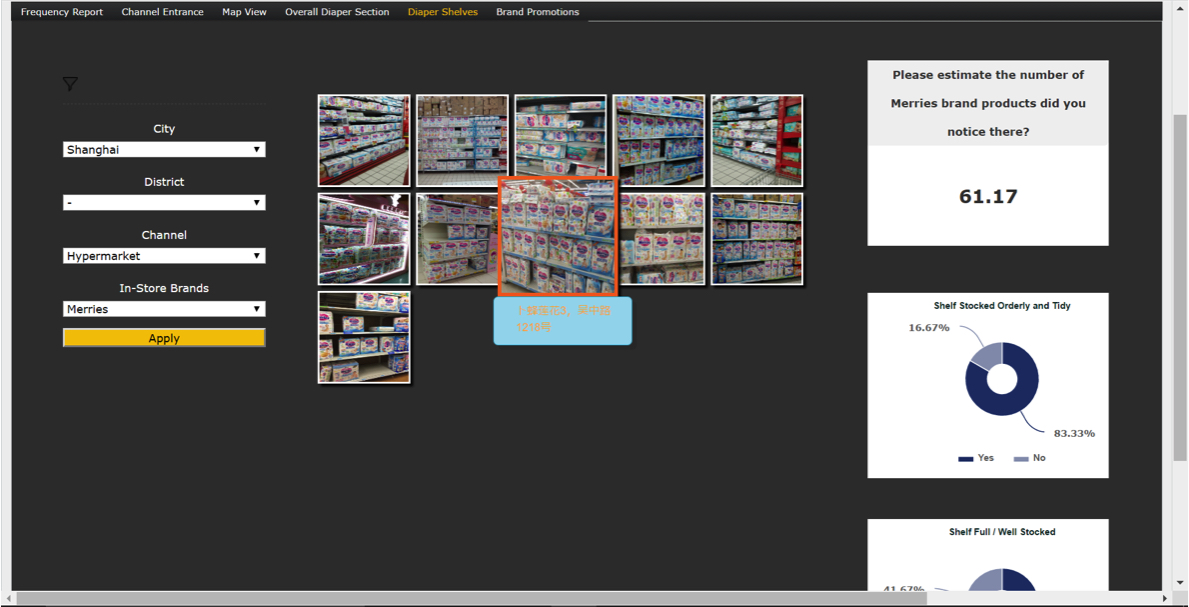
Task: Open the fourth shelf photo in the second row
Action: 662,239
